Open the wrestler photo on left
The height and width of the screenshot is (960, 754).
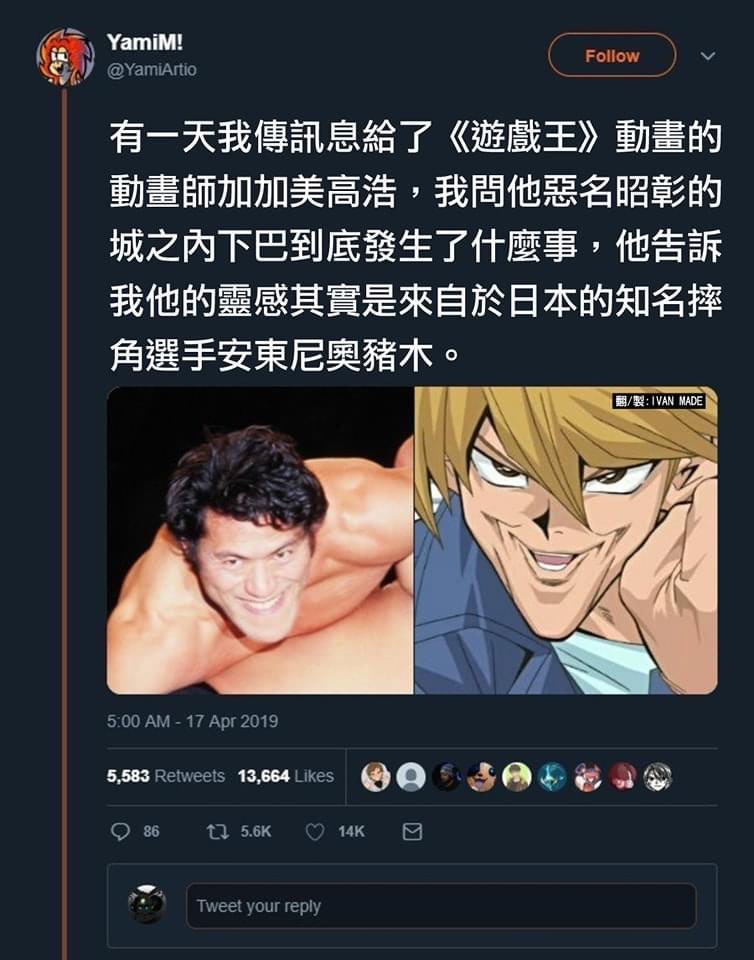pyautogui.click(x=260, y=541)
